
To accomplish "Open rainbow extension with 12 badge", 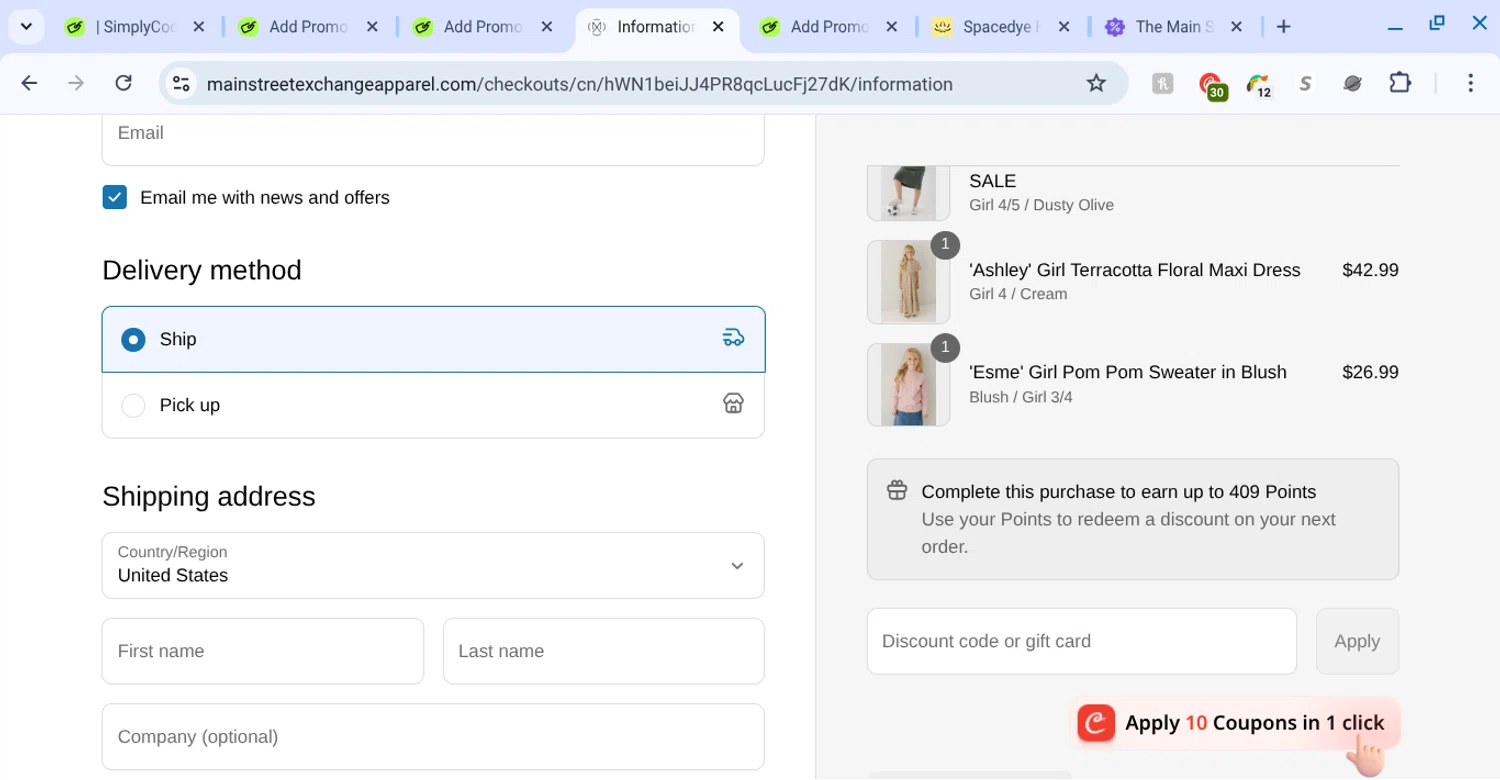I will pyautogui.click(x=1259, y=86).
